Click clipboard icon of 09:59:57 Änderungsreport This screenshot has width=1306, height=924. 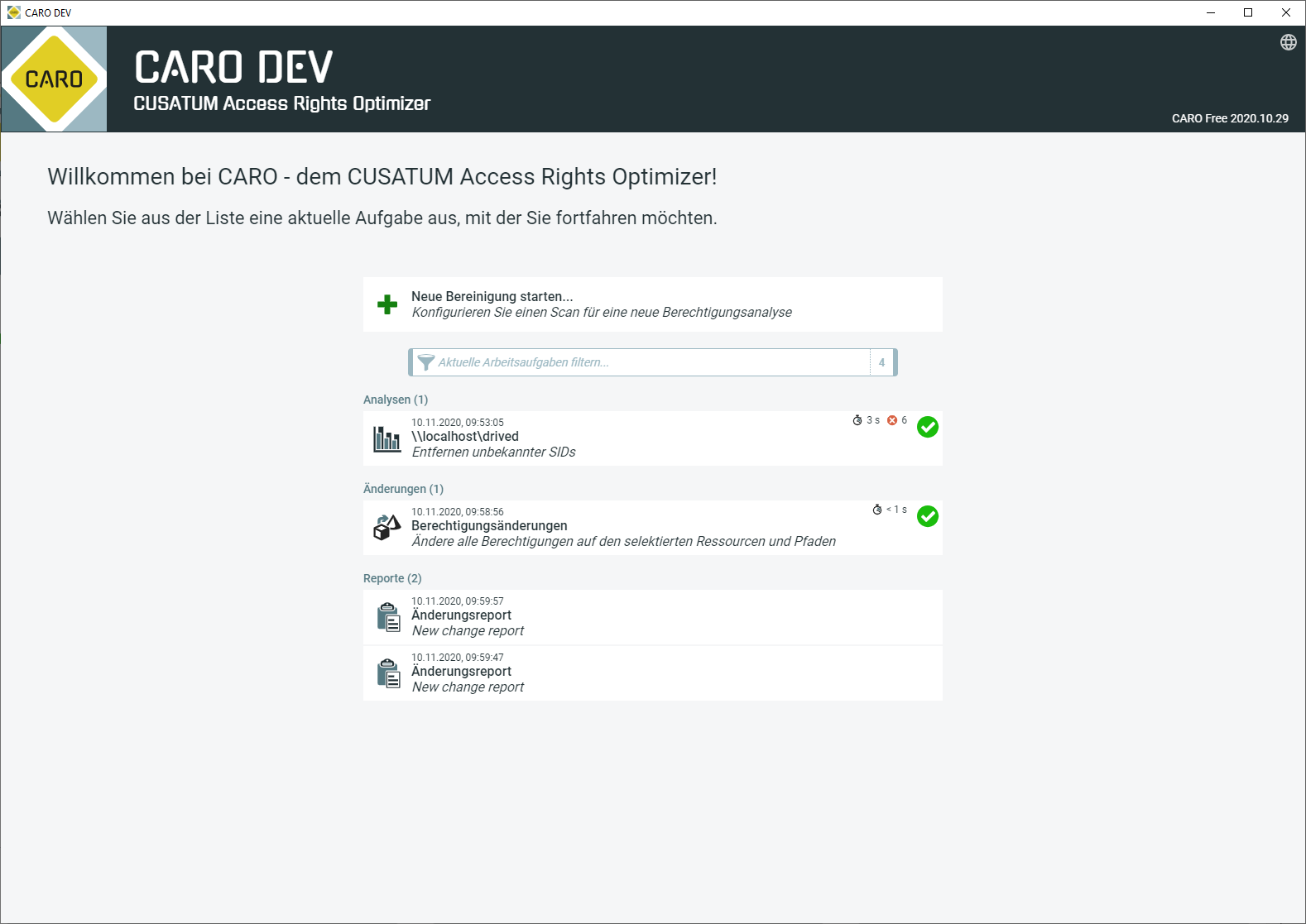[388, 617]
